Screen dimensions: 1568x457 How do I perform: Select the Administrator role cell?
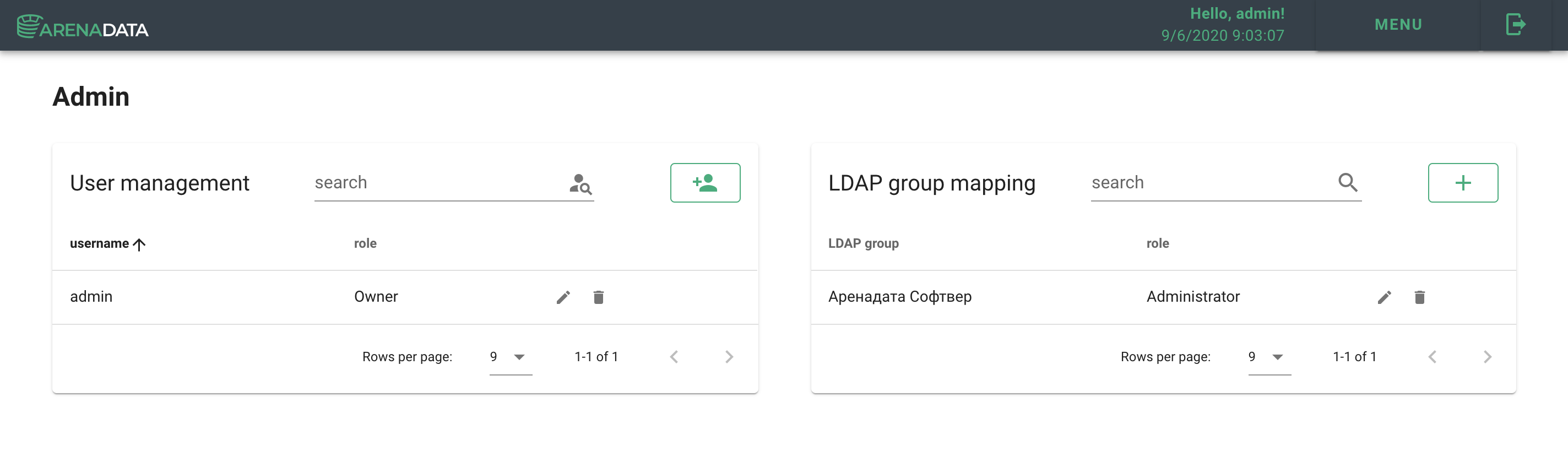[x=1193, y=297]
